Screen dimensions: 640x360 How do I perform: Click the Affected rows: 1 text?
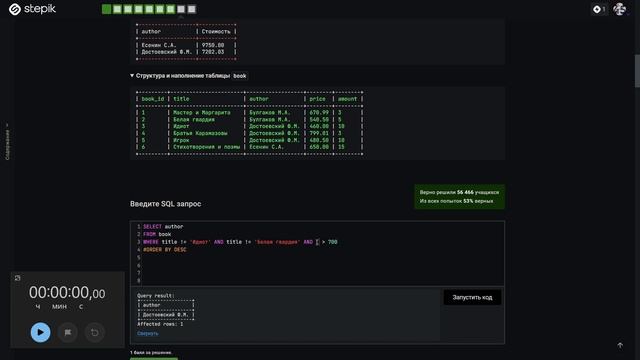[x=160, y=324]
